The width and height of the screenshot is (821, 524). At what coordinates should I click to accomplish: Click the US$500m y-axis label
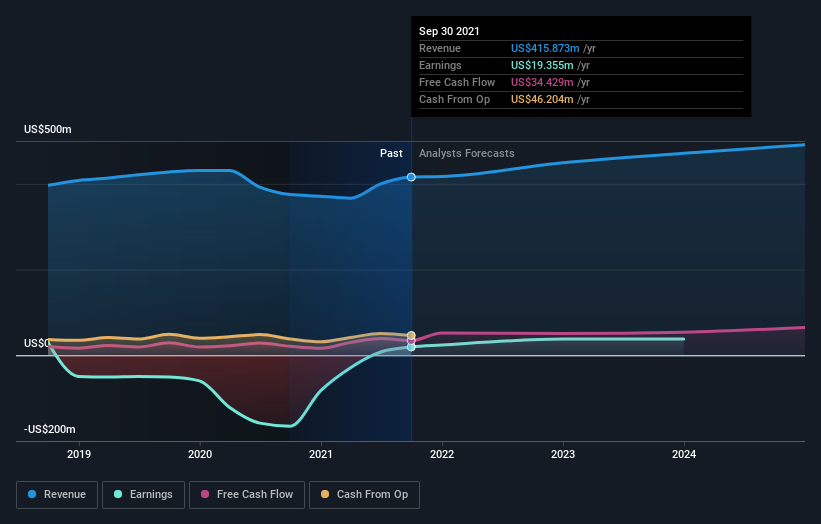(48, 129)
